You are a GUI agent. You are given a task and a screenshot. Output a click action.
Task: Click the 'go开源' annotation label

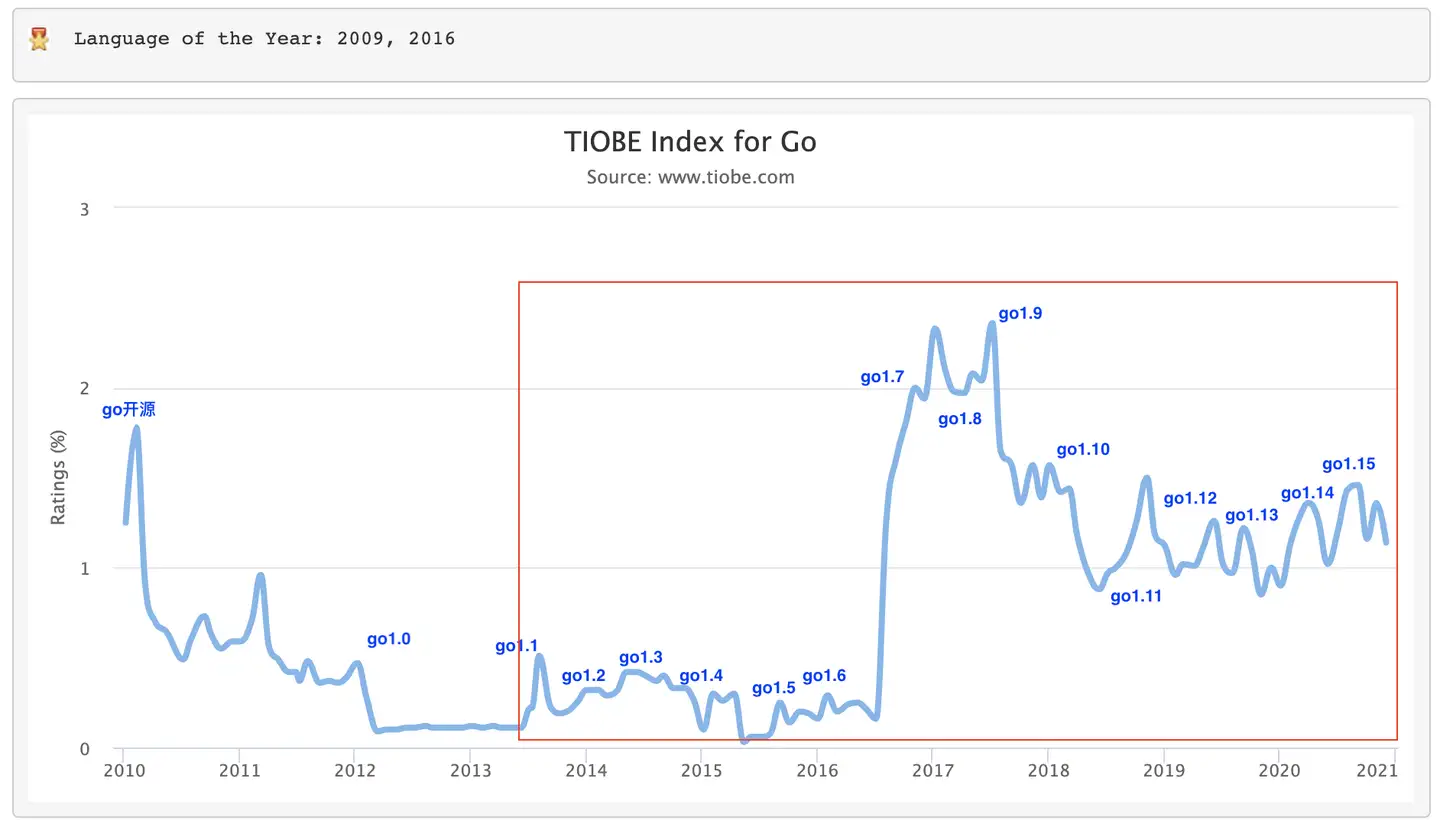pyautogui.click(x=129, y=410)
